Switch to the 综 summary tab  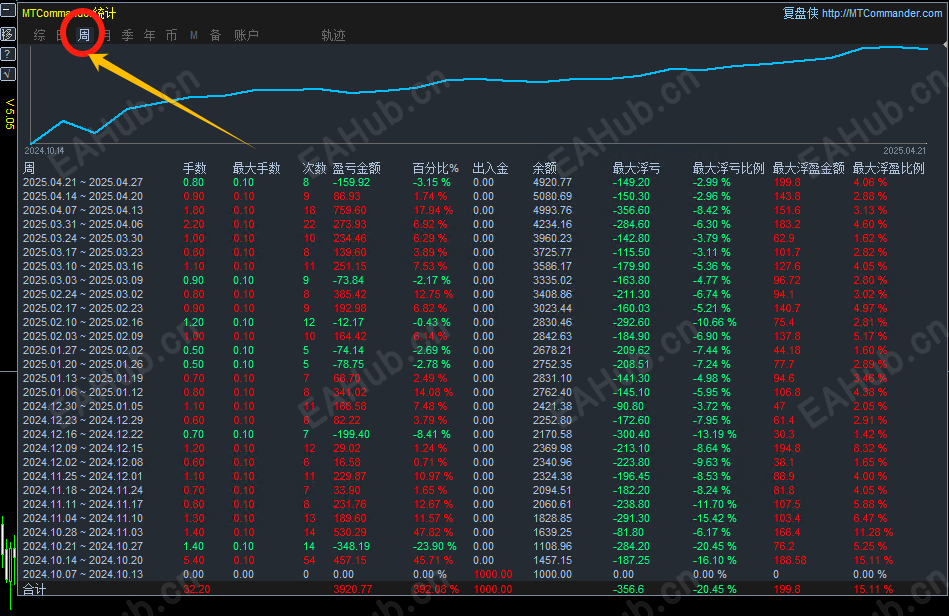(39, 36)
